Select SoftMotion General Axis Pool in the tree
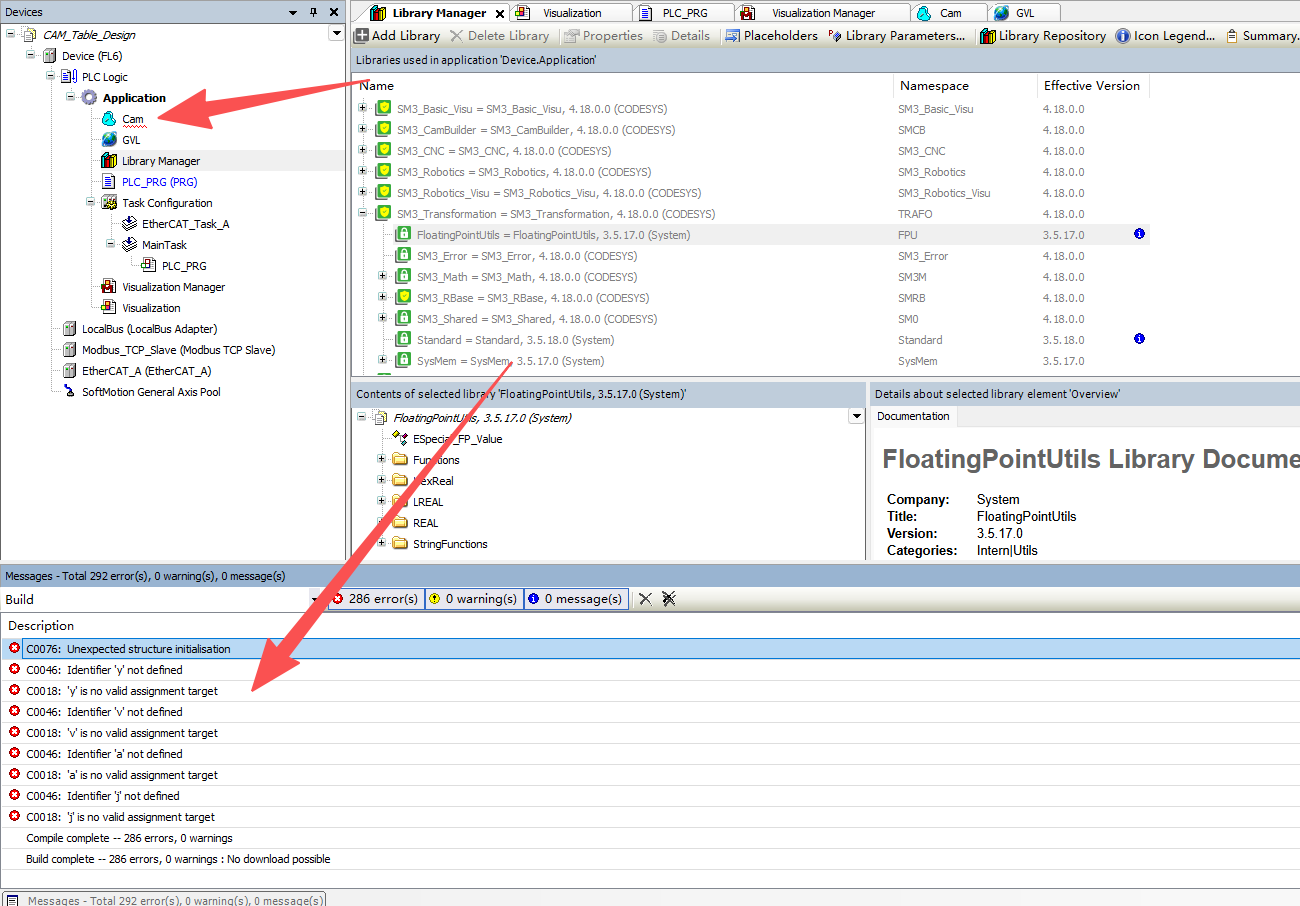1300x906 pixels. coord(151,392)
